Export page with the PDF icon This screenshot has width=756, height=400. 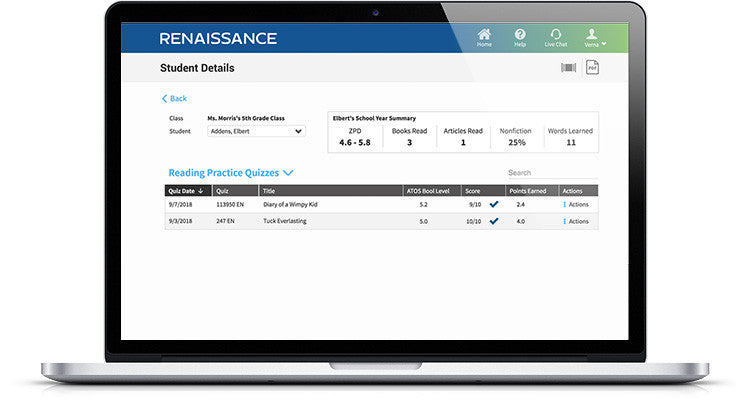[592, 67]
